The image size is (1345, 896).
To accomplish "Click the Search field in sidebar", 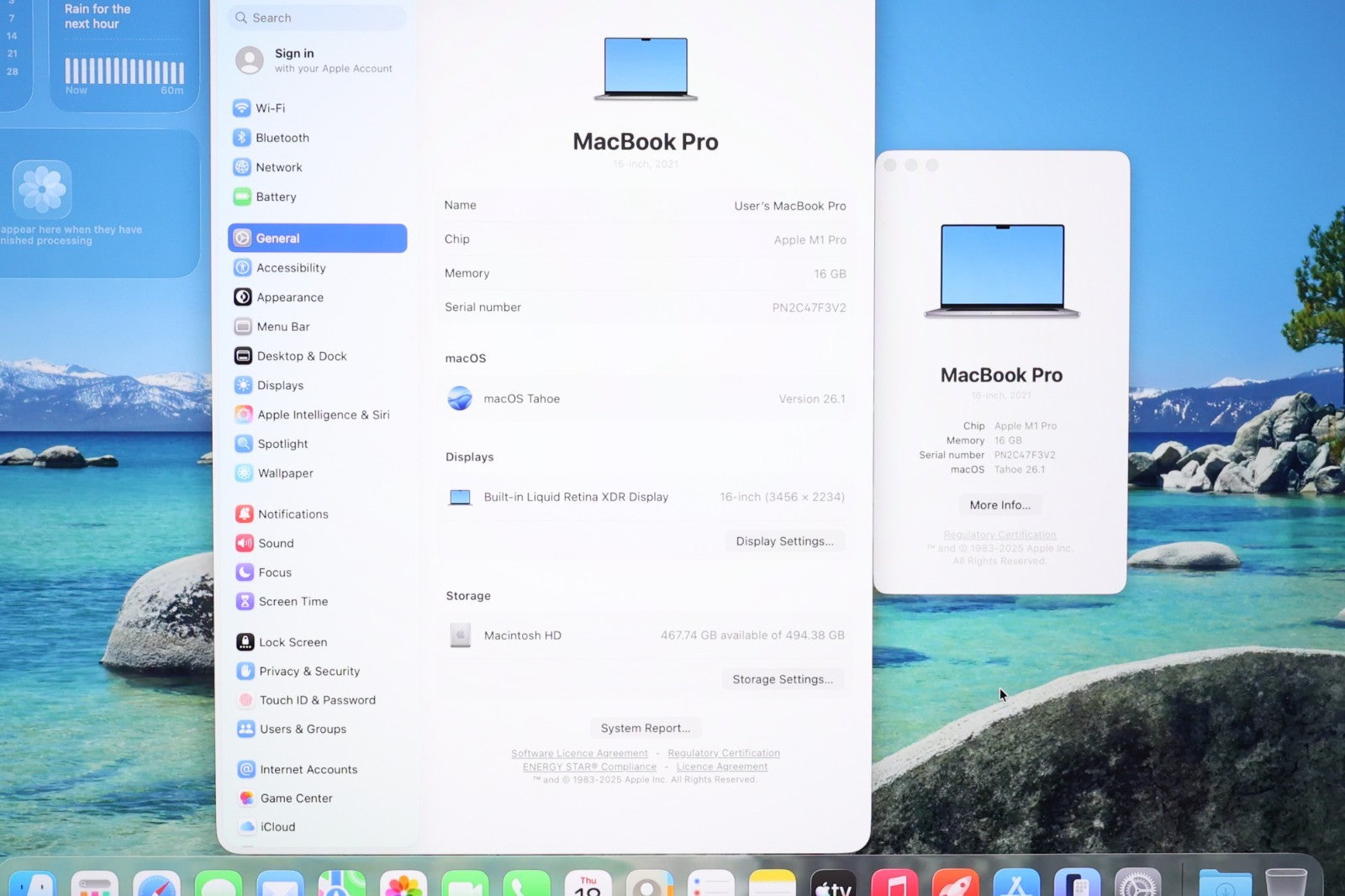I will click(x=317, y=18).
